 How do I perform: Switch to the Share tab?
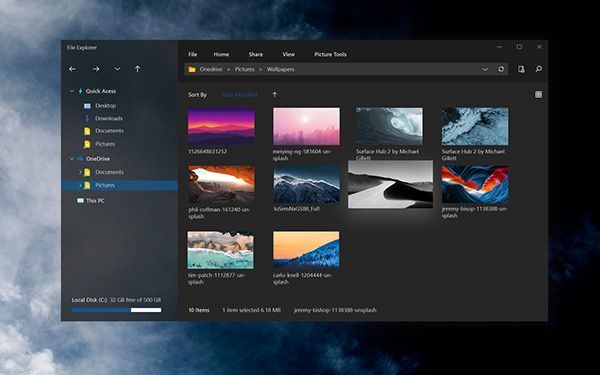(256, 54)
